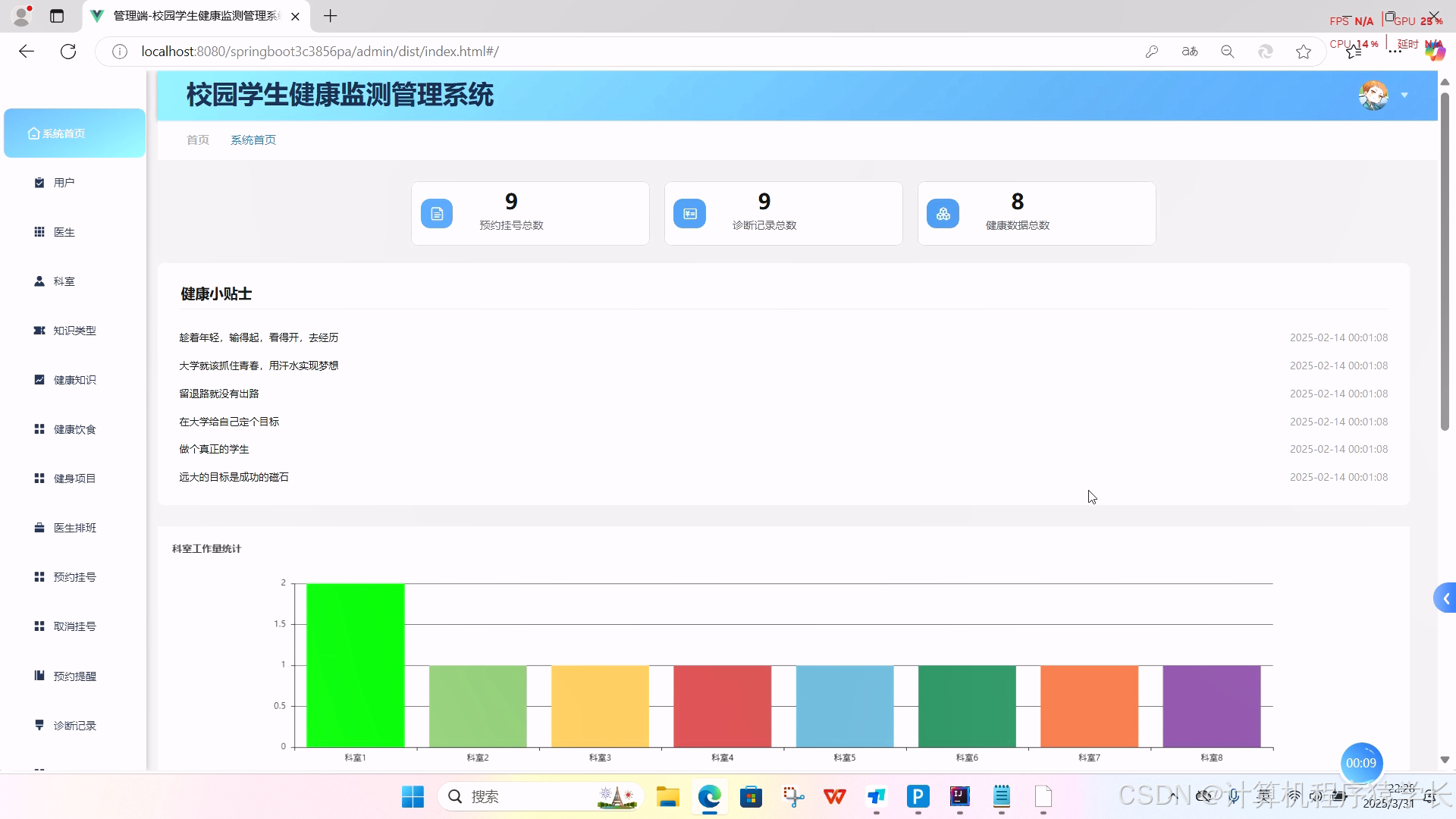Switch to the 系统首页 breadcrumb tab
This screenshot has height=819, width=1456.
(x=253, y=140)
